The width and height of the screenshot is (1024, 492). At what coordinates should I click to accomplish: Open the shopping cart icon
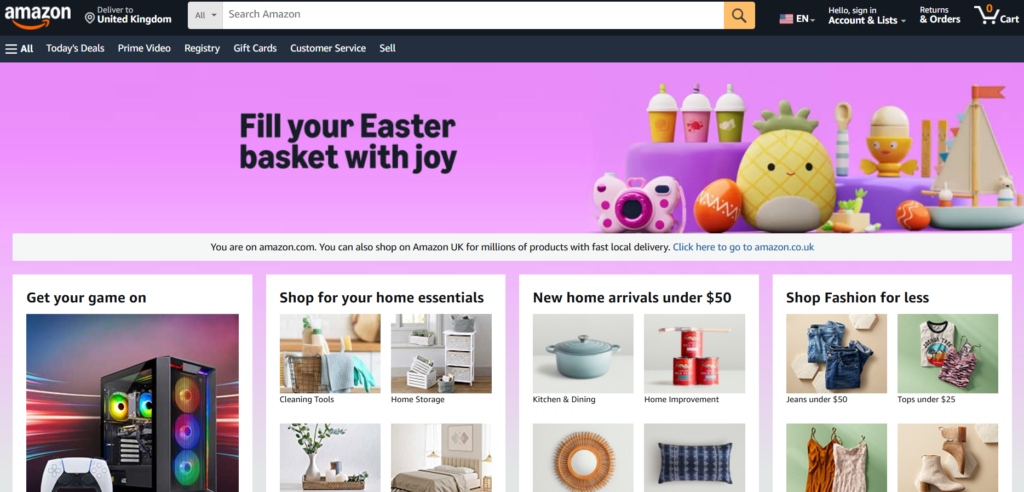coord(995,15)
